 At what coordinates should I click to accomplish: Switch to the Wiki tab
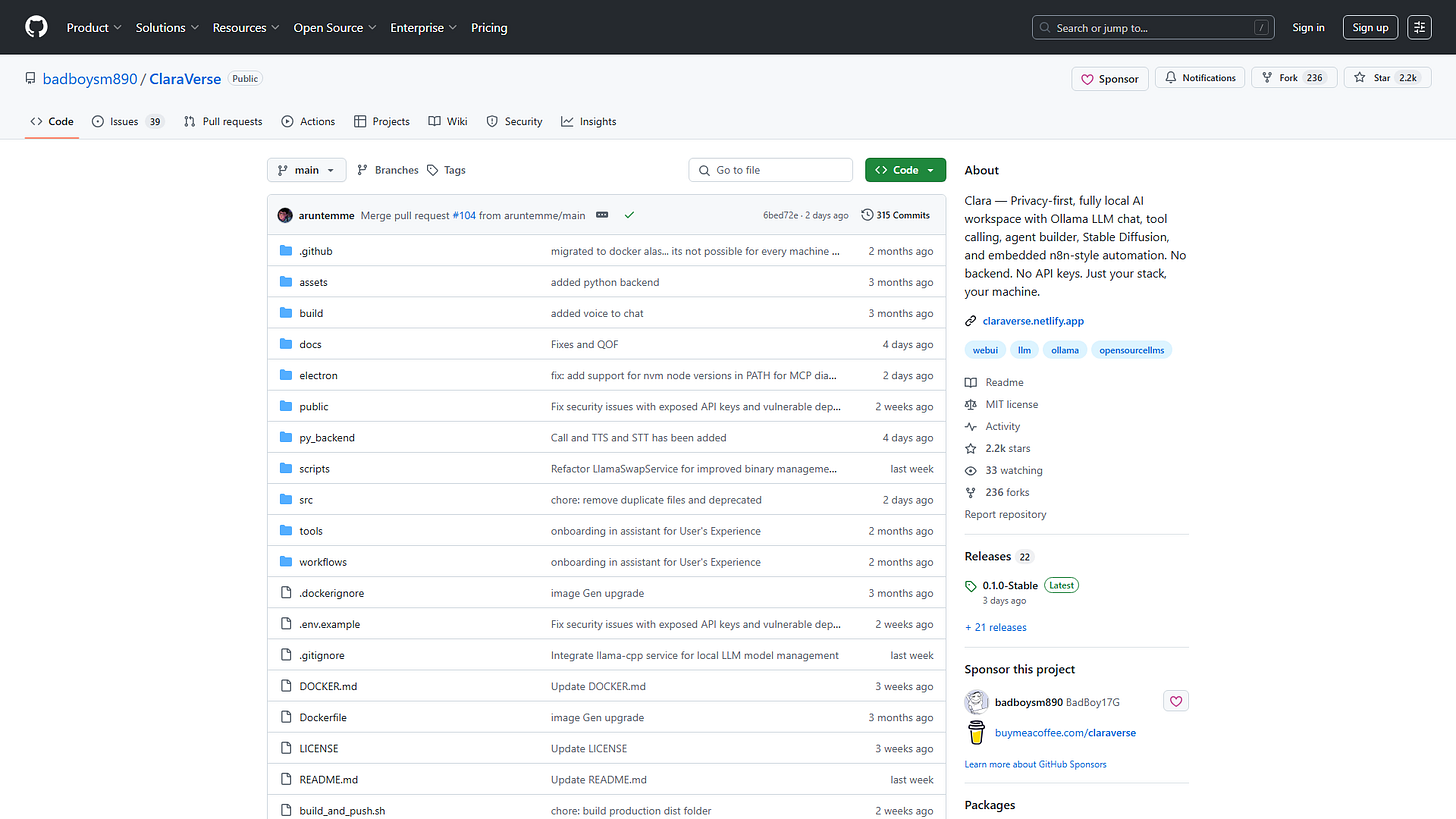point(448,121)
